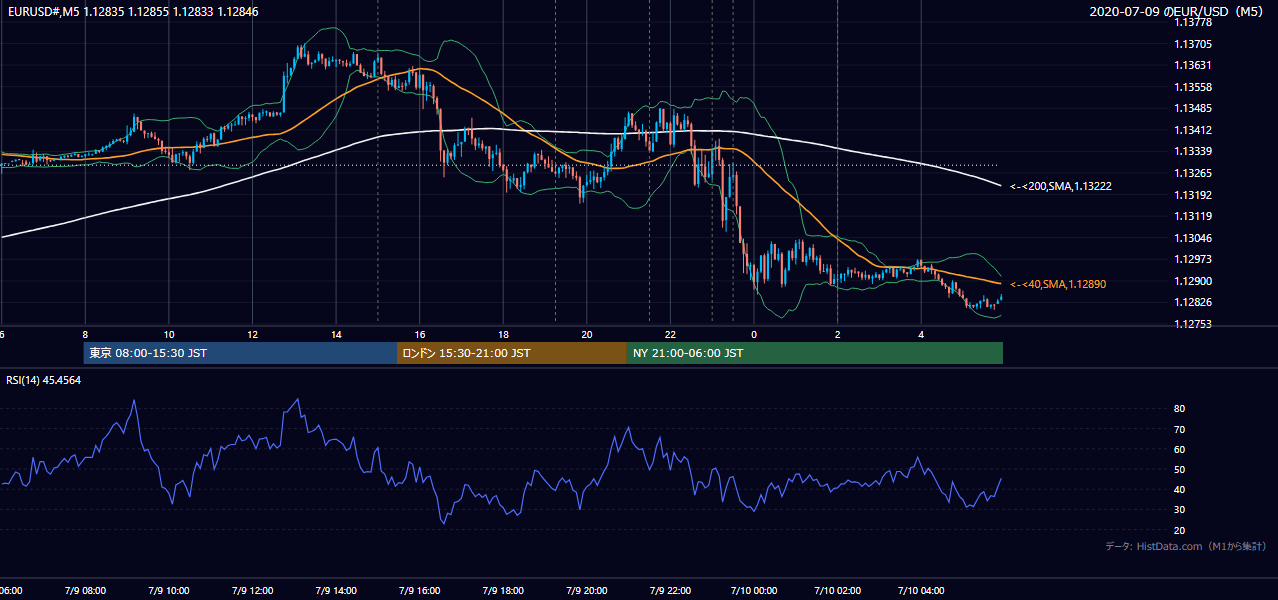Screen dimensions: 1278x600
Task: Click bottom time label 7/9 08:00
Action: 85,591
